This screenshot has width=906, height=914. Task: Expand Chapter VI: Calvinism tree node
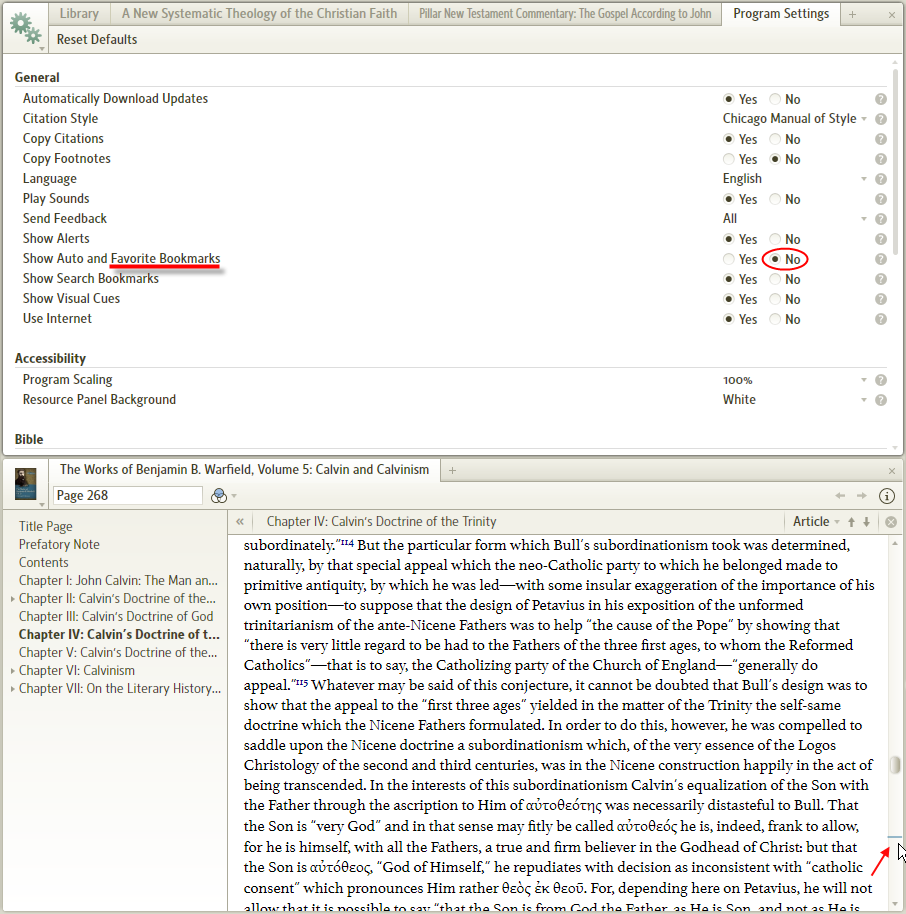tap(13, 671)
